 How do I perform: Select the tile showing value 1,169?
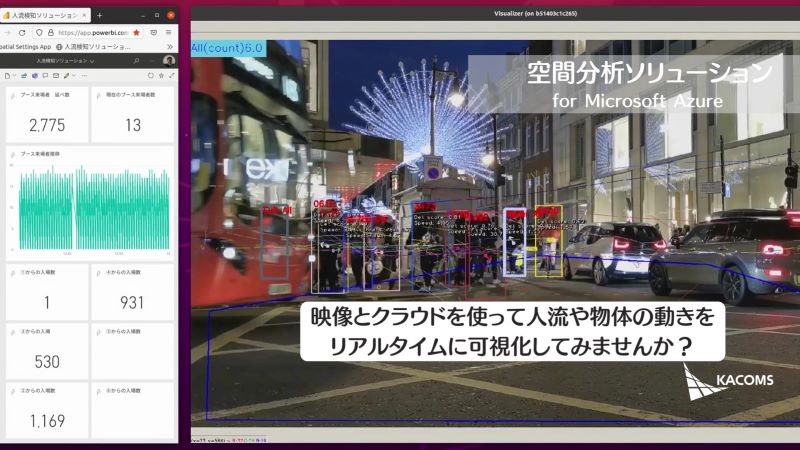(47, 410)
